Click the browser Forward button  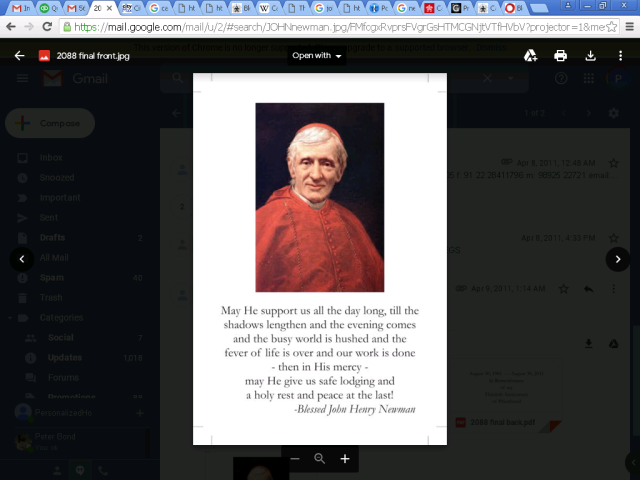pyautogui.click(x=29, y=27)
